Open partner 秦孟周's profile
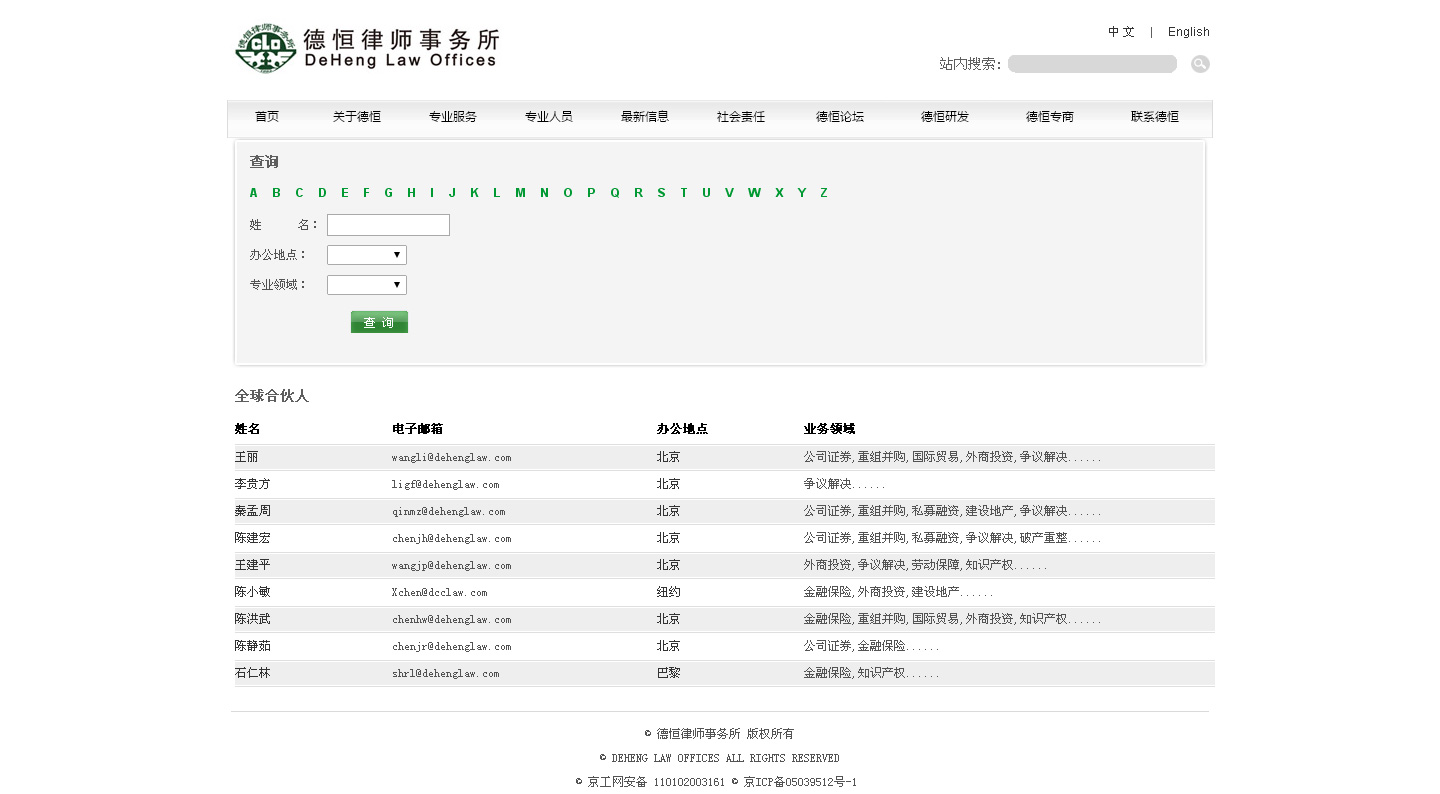1440x794 pixels. pos(252,511)
